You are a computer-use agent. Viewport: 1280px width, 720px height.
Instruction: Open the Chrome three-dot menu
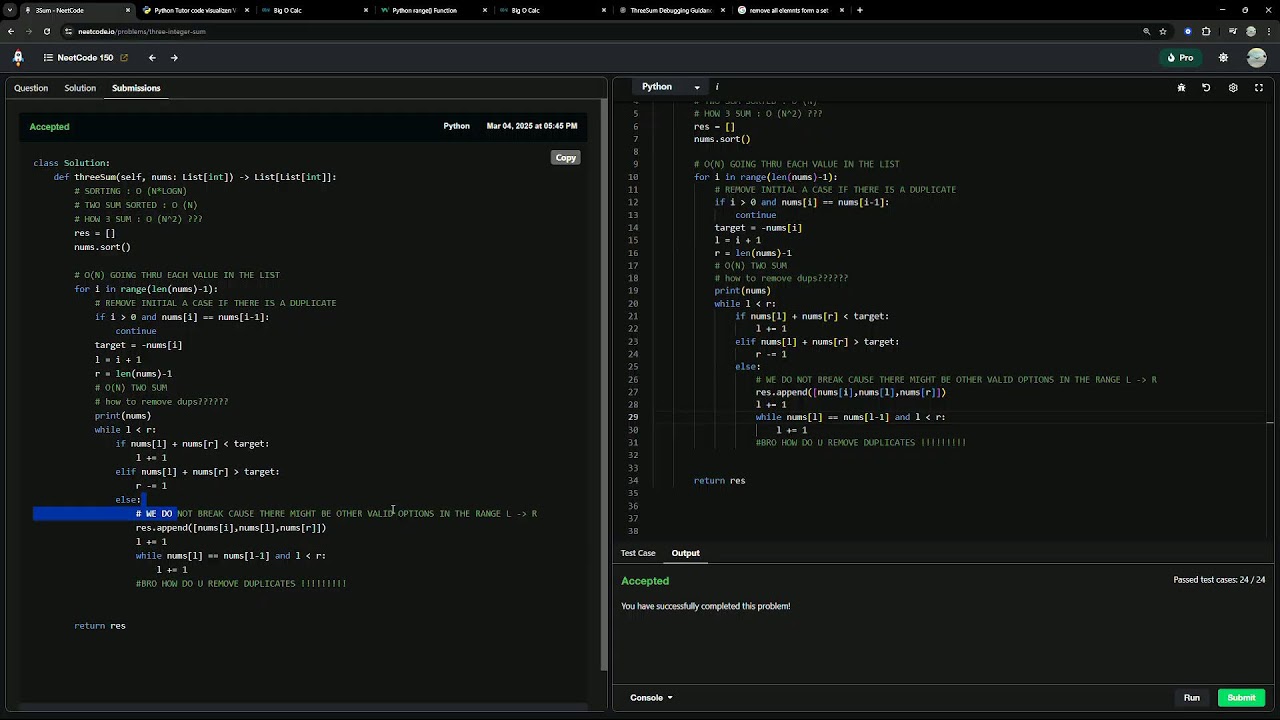point(1269,32)
